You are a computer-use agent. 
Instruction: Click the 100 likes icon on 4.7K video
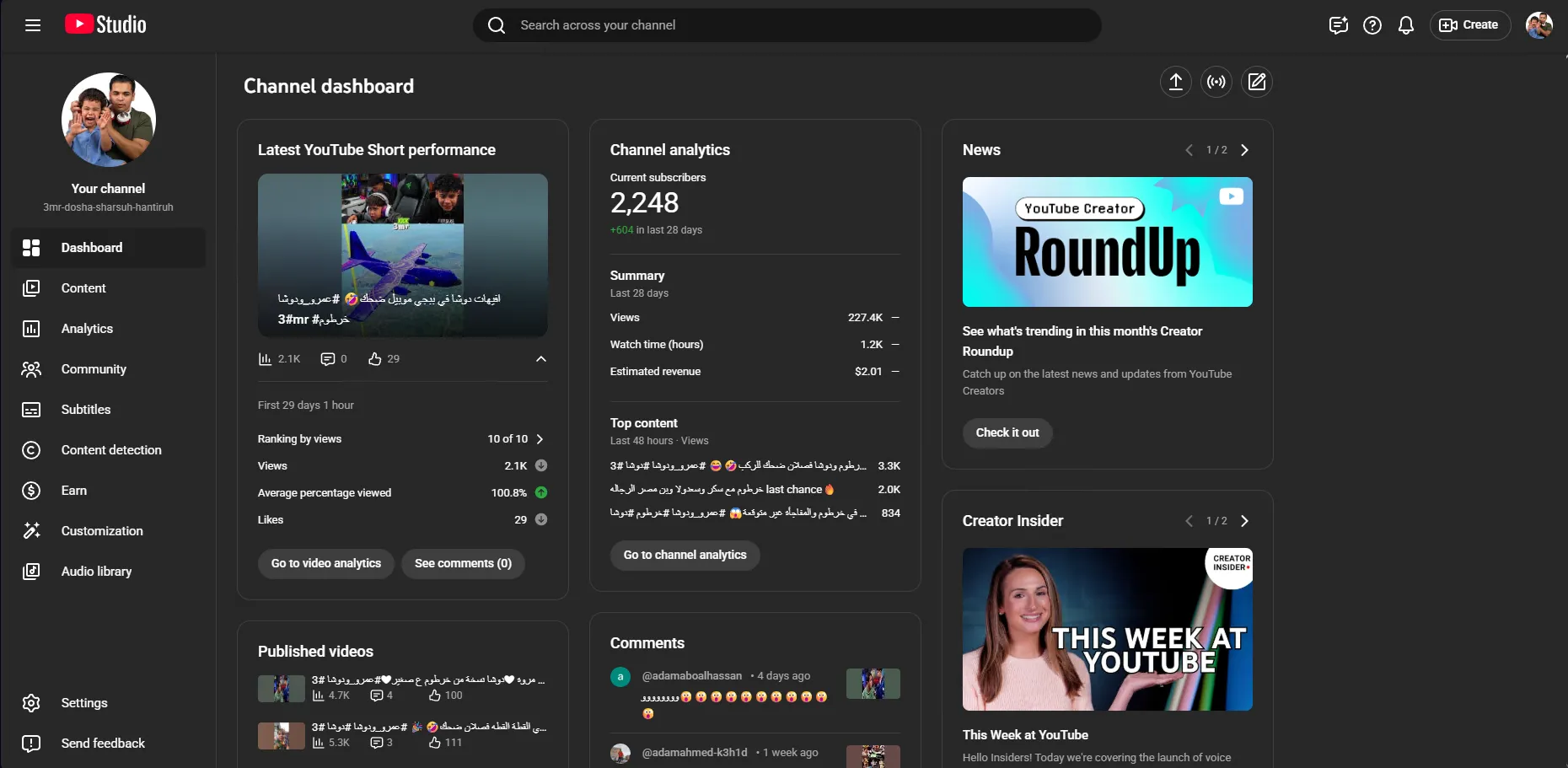[435, 695]
